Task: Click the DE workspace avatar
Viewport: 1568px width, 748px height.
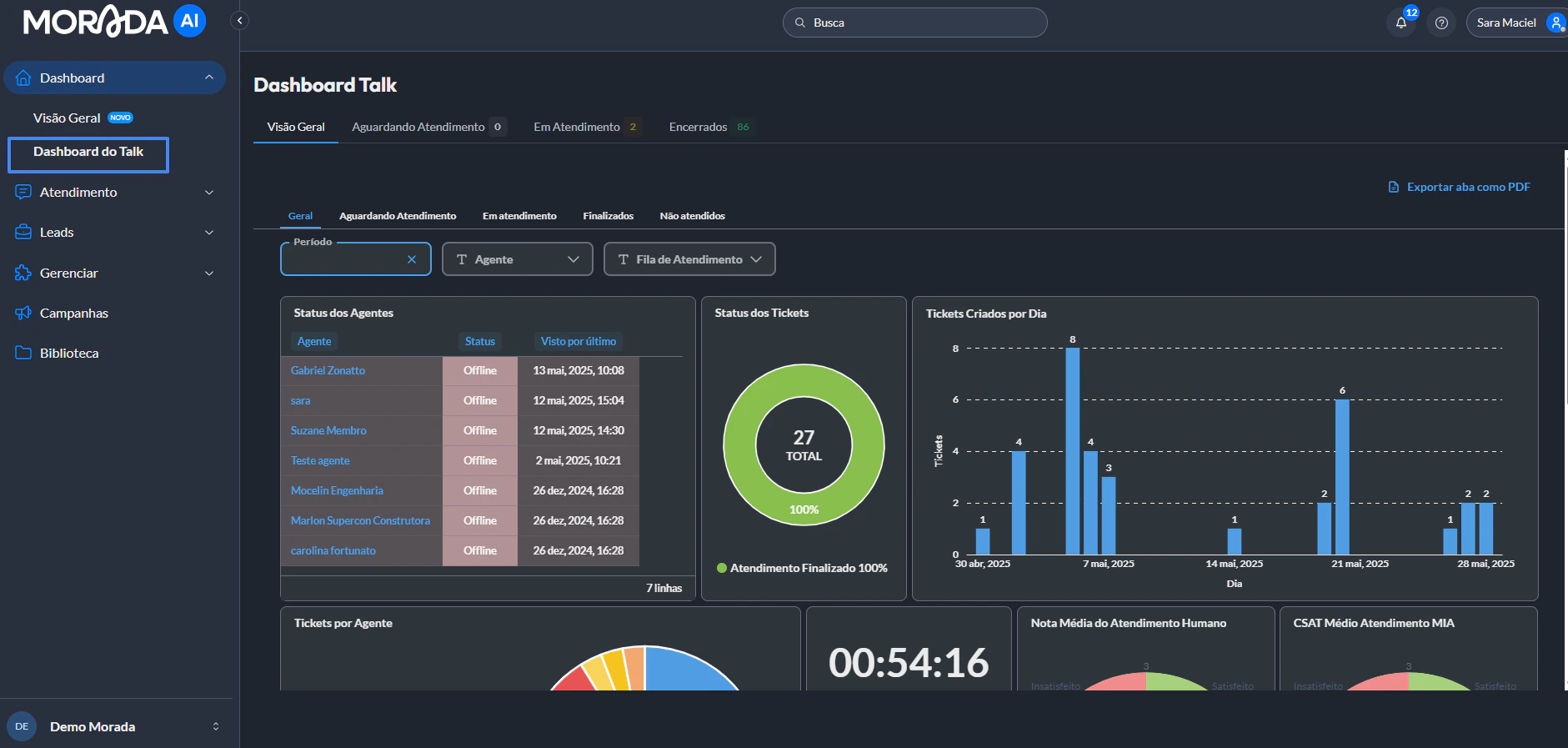Action: pyautogui.click(x=22, y=726)
